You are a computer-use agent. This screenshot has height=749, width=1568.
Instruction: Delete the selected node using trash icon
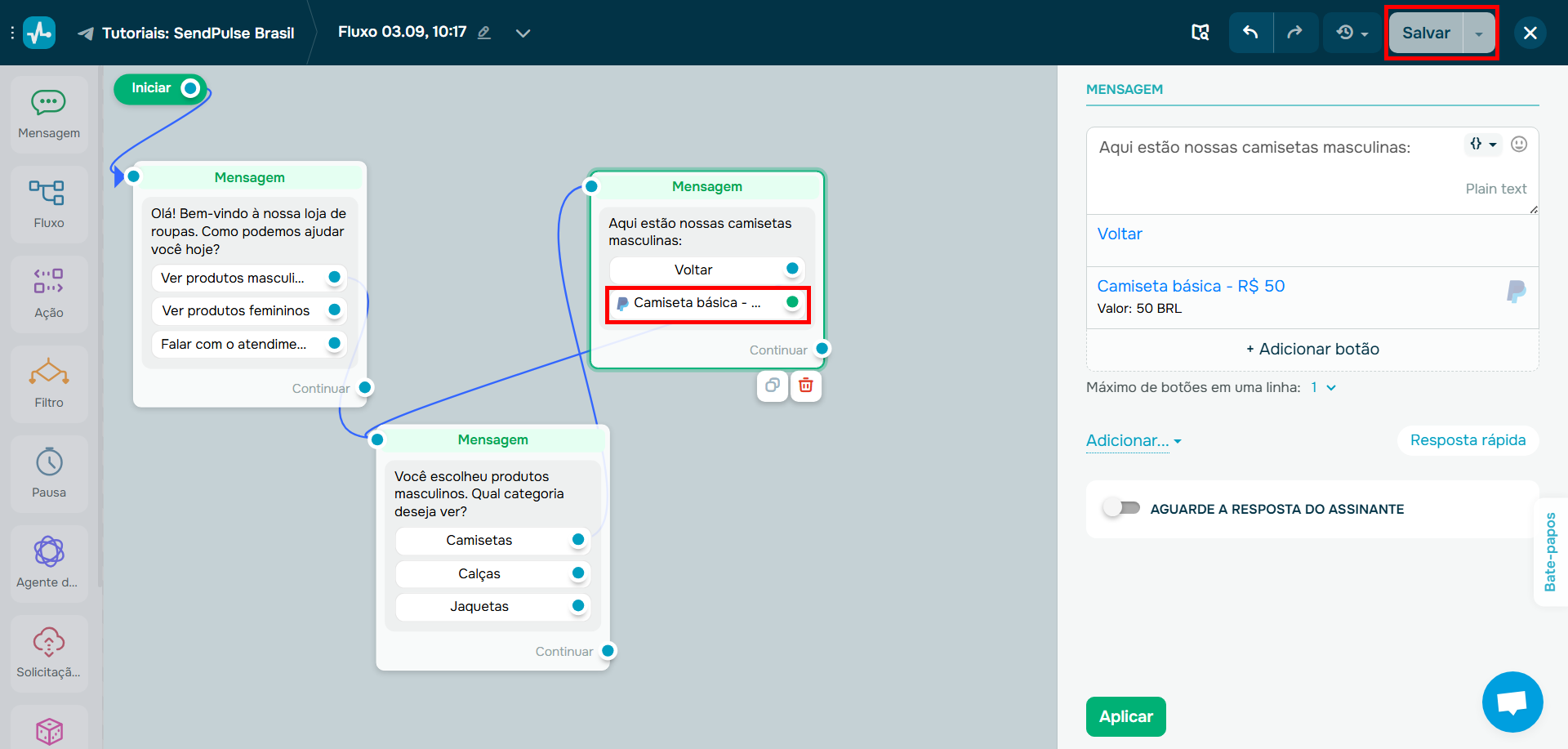pyautogui.click(x=806, y=386)
